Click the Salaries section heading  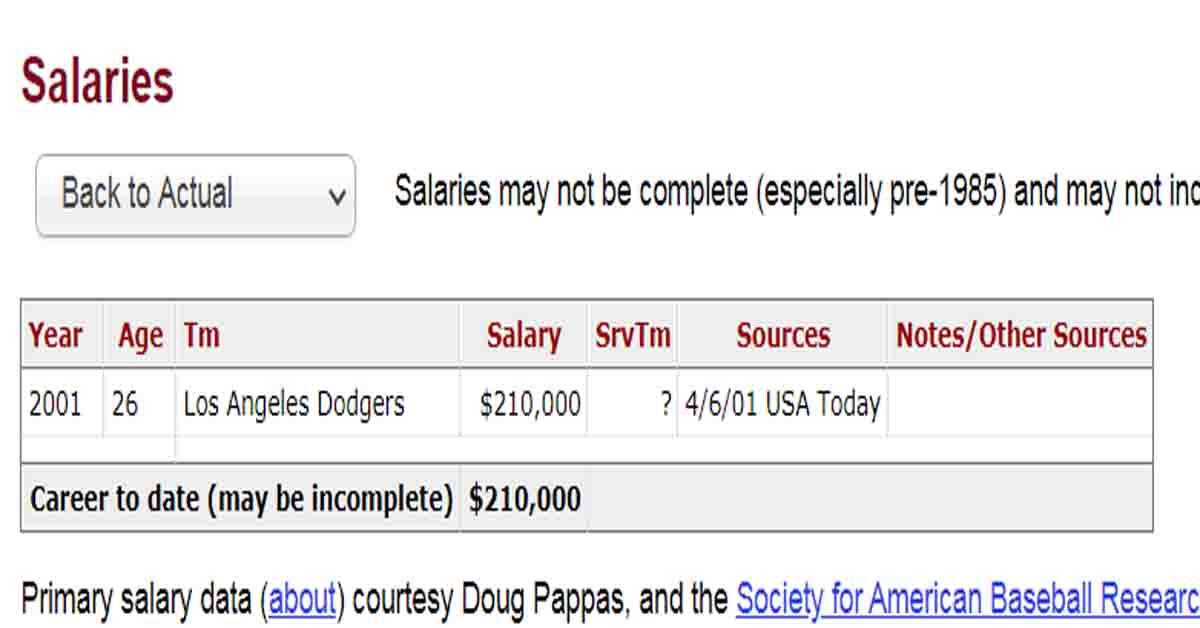coord(98,82)
